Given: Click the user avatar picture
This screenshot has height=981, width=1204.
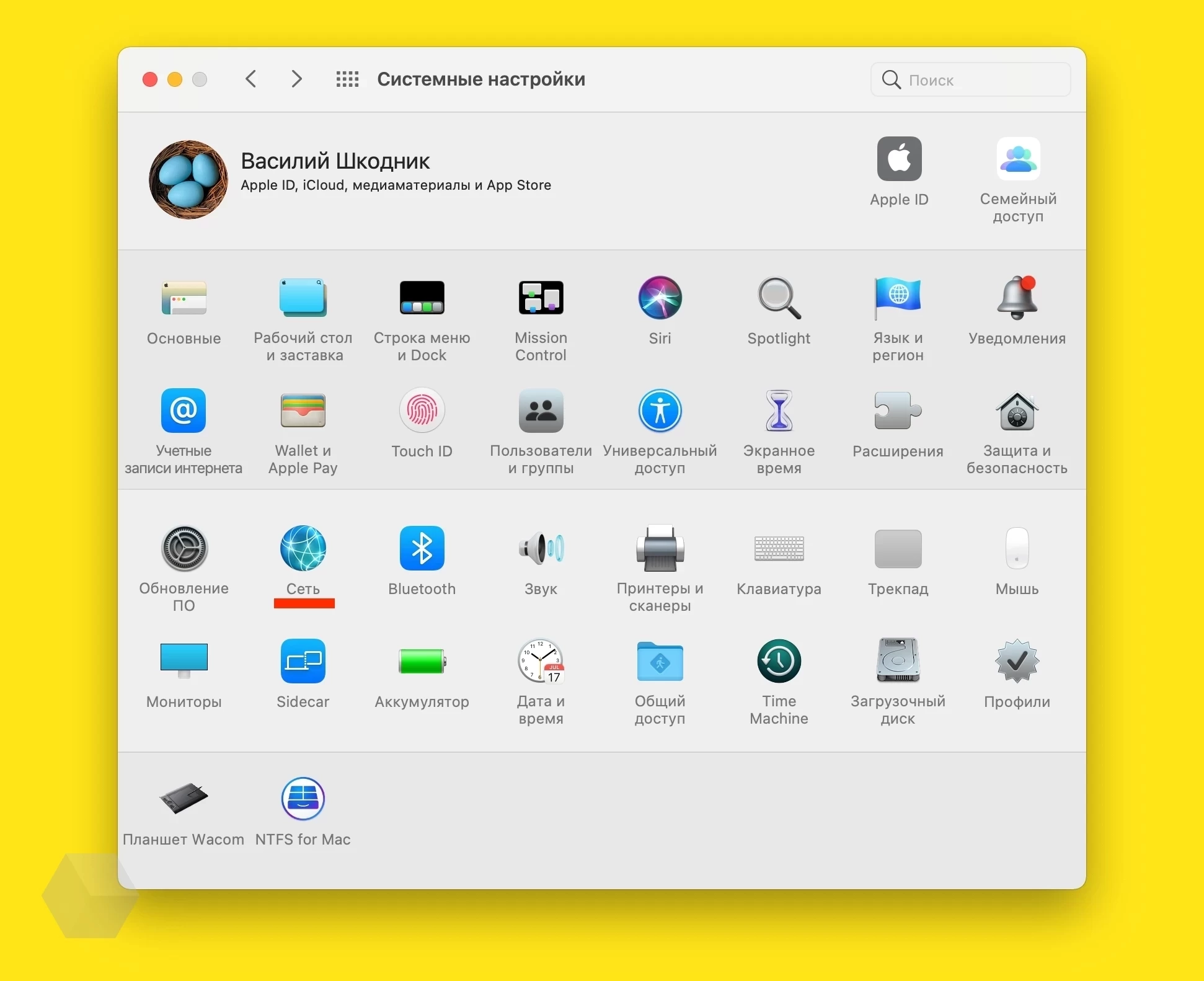Looking at the screenshot, I should 188,180.
